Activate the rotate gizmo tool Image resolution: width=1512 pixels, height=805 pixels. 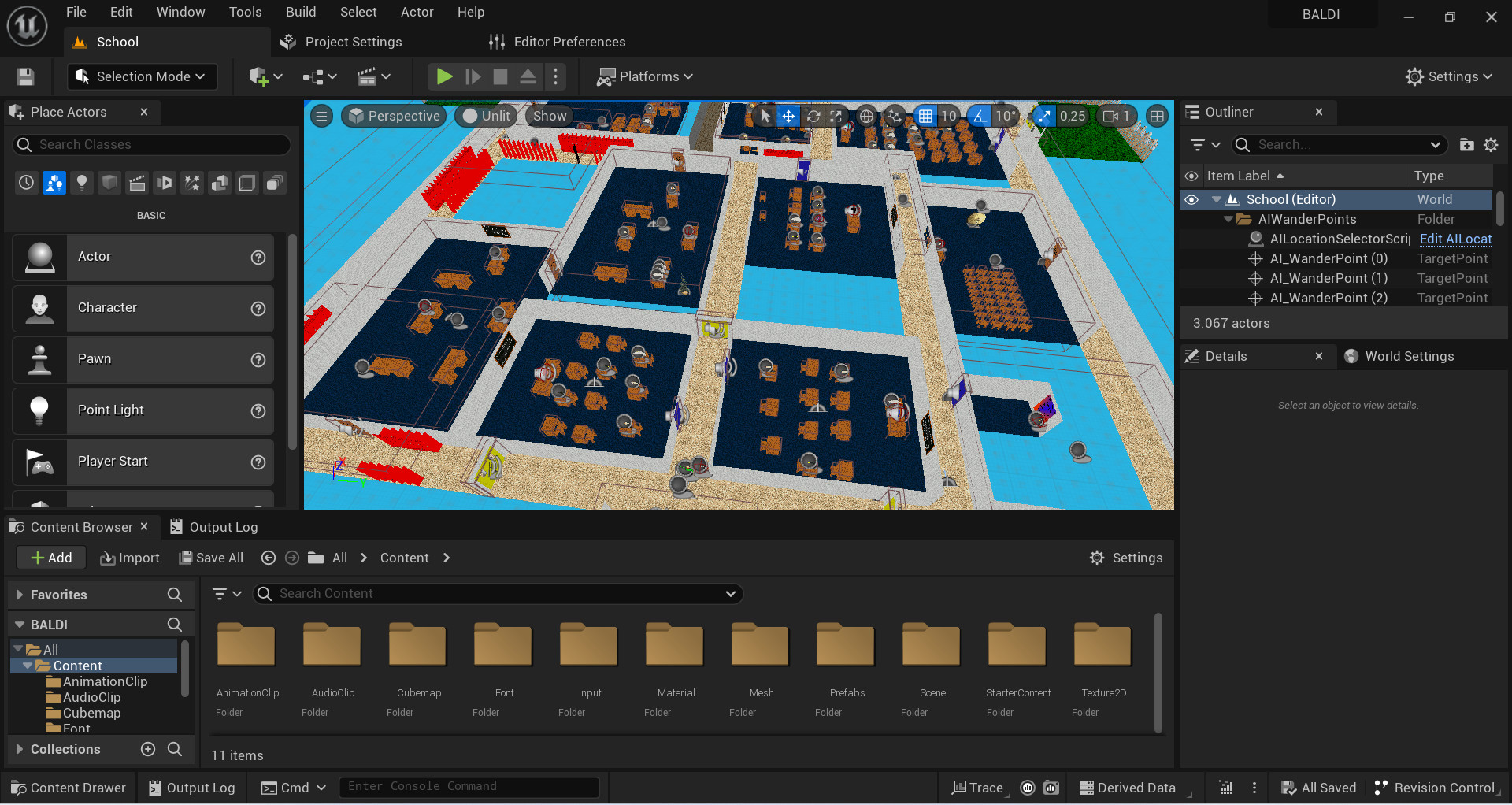click(813, 117)
